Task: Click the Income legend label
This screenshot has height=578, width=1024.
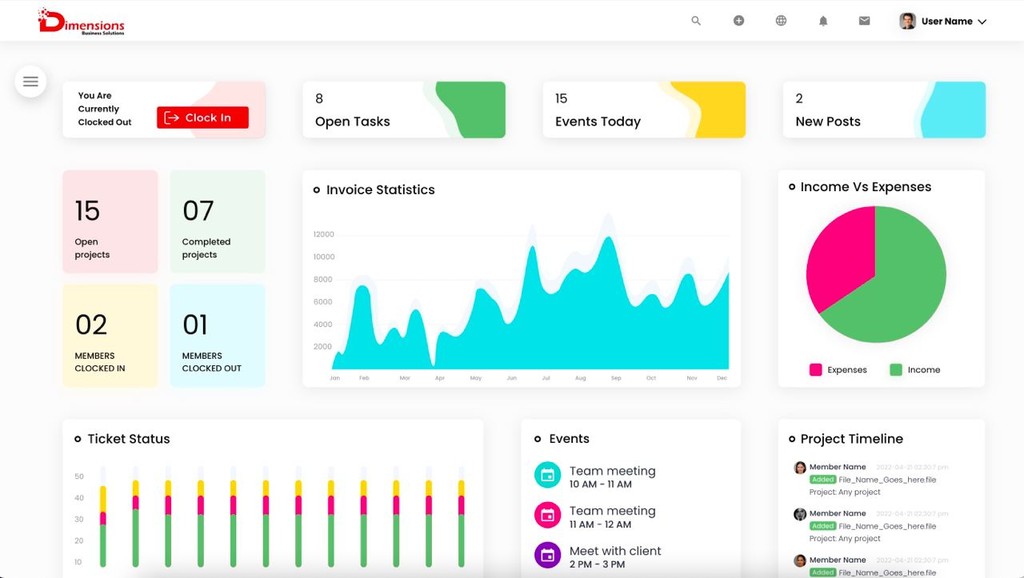Action: click(x=924, y=370)
